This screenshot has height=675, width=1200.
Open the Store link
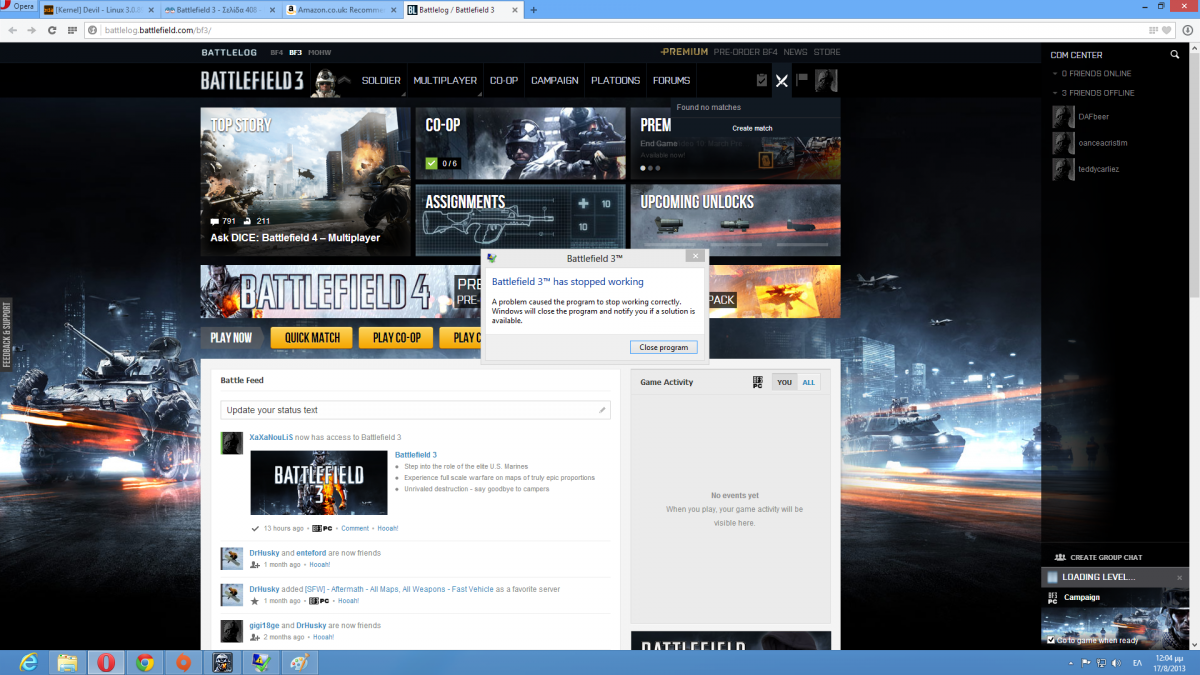pos(827,52)
